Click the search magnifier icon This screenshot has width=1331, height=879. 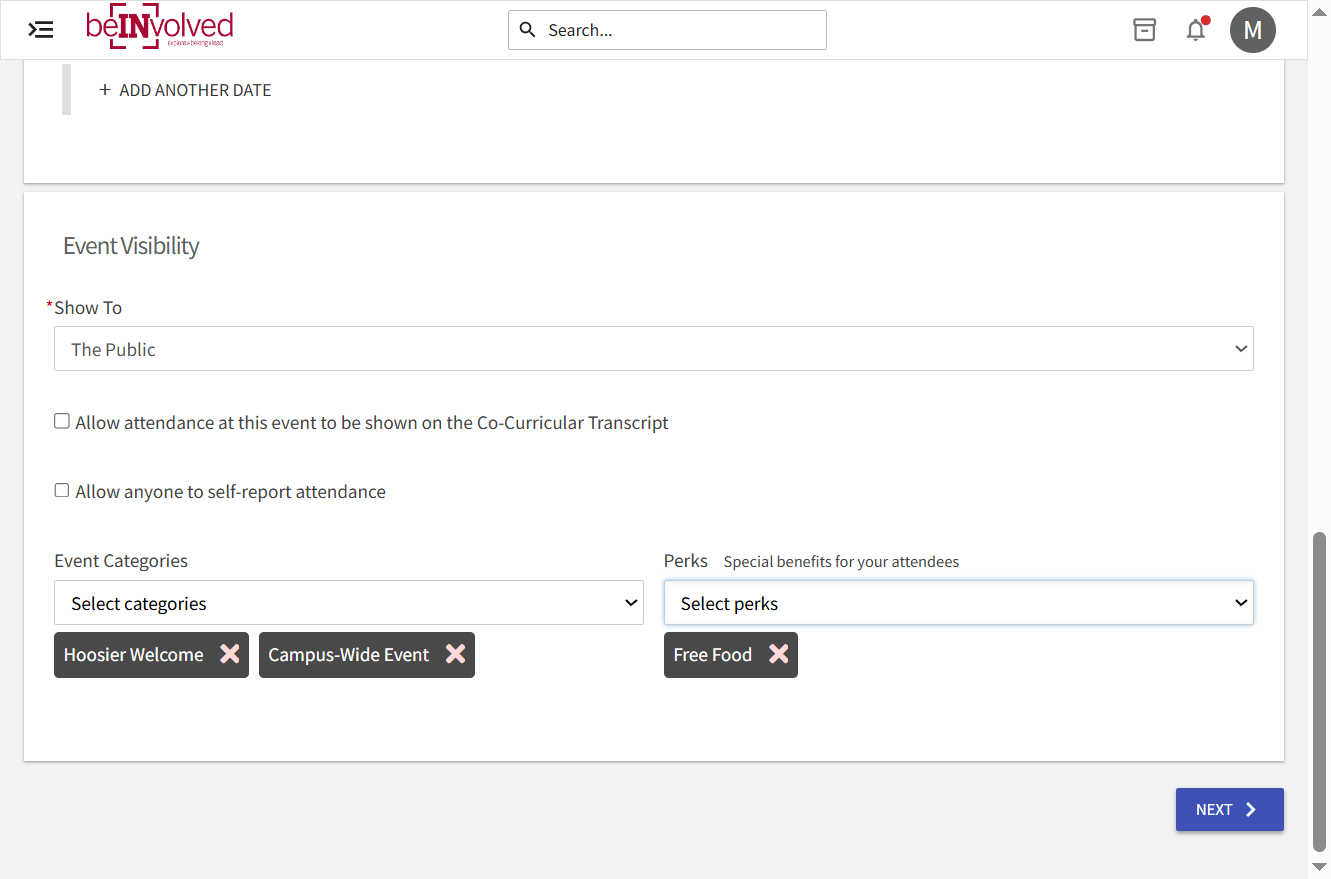[x=528, y=29]
